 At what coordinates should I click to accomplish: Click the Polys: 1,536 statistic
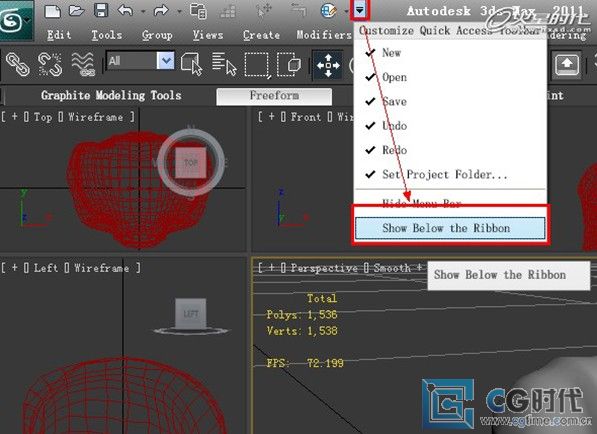(x=302, y=314)
